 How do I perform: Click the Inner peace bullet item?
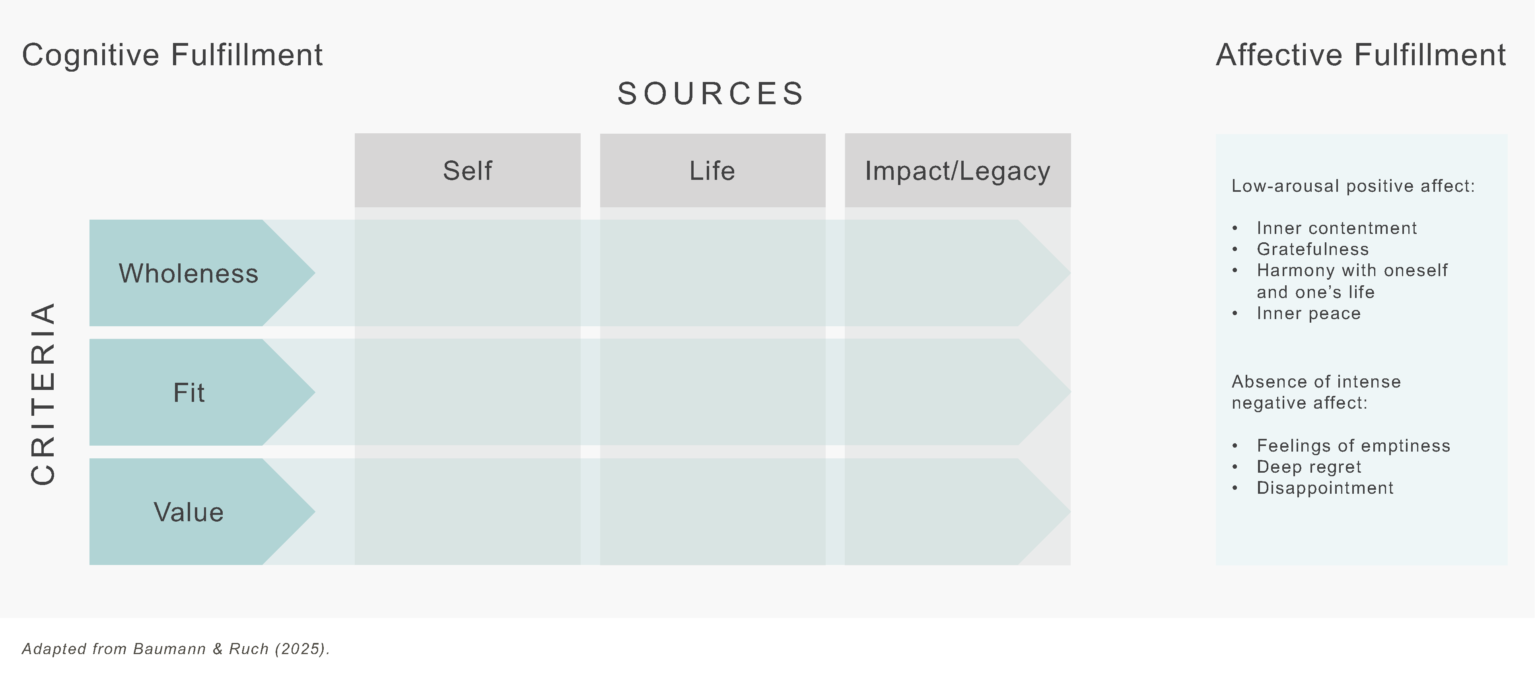tap(1308, 313)
